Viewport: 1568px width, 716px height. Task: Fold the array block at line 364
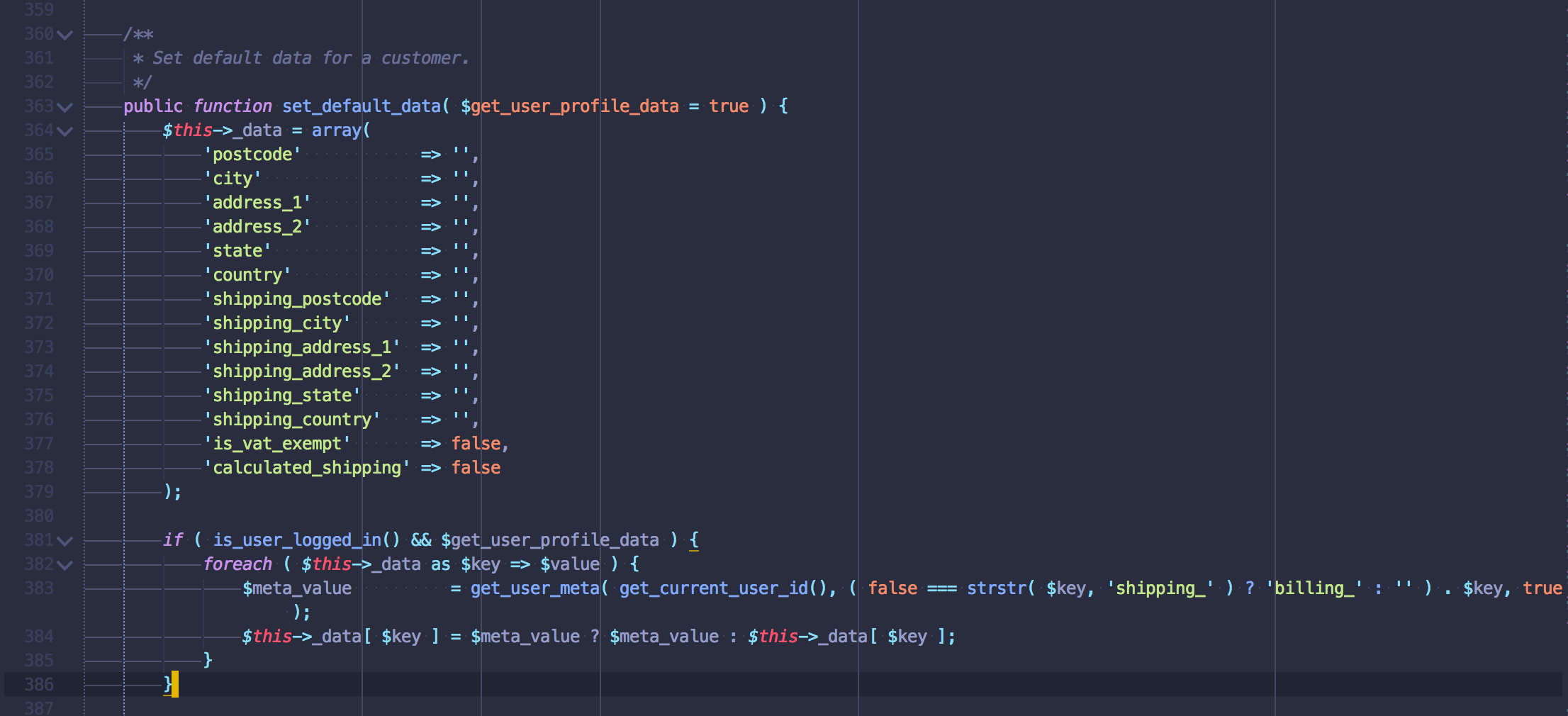point(65,131)
